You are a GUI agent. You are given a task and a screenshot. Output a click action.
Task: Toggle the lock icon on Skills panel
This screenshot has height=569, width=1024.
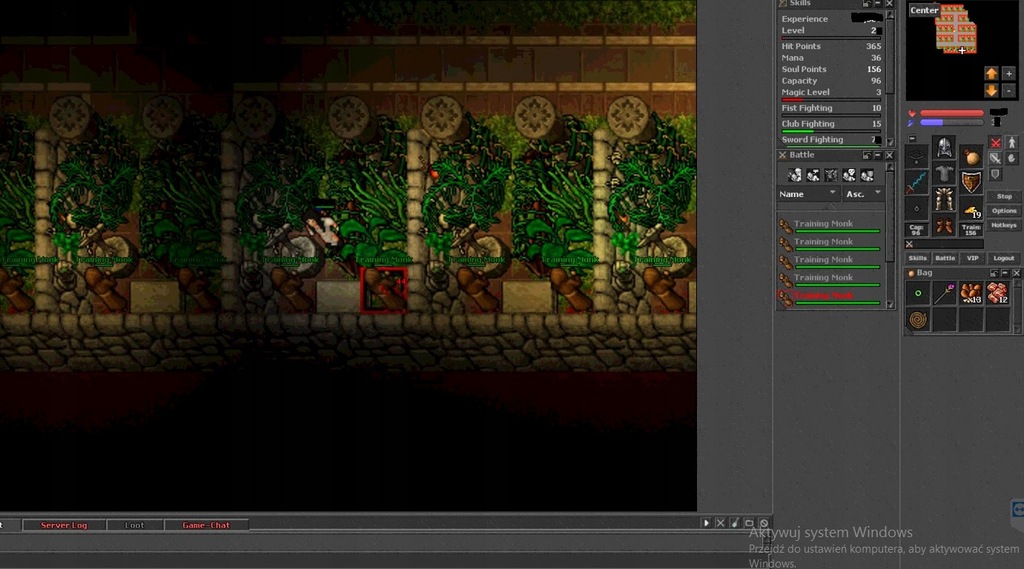pos(867,4)
